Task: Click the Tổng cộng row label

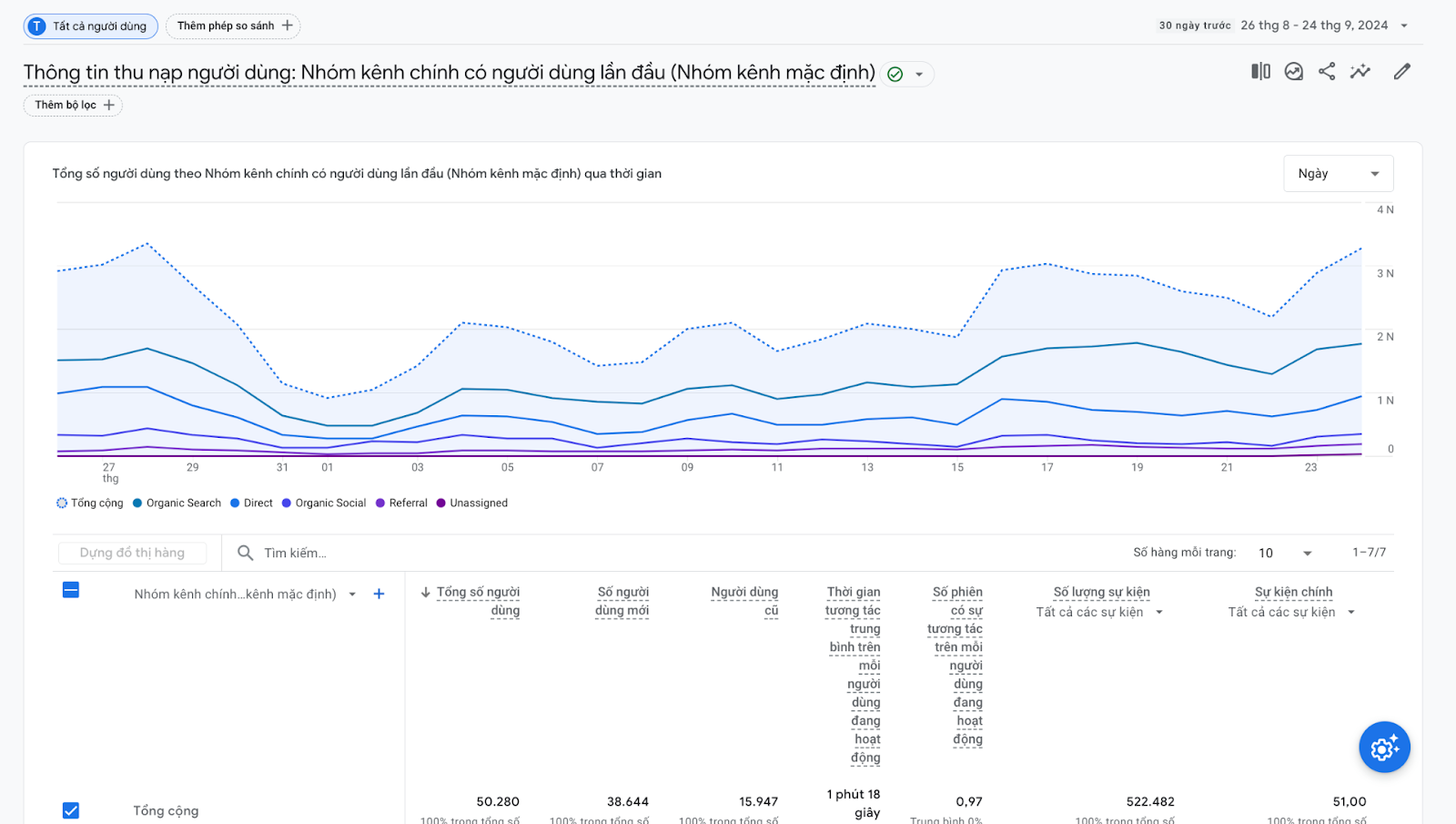Action: [x=166, y=810]
